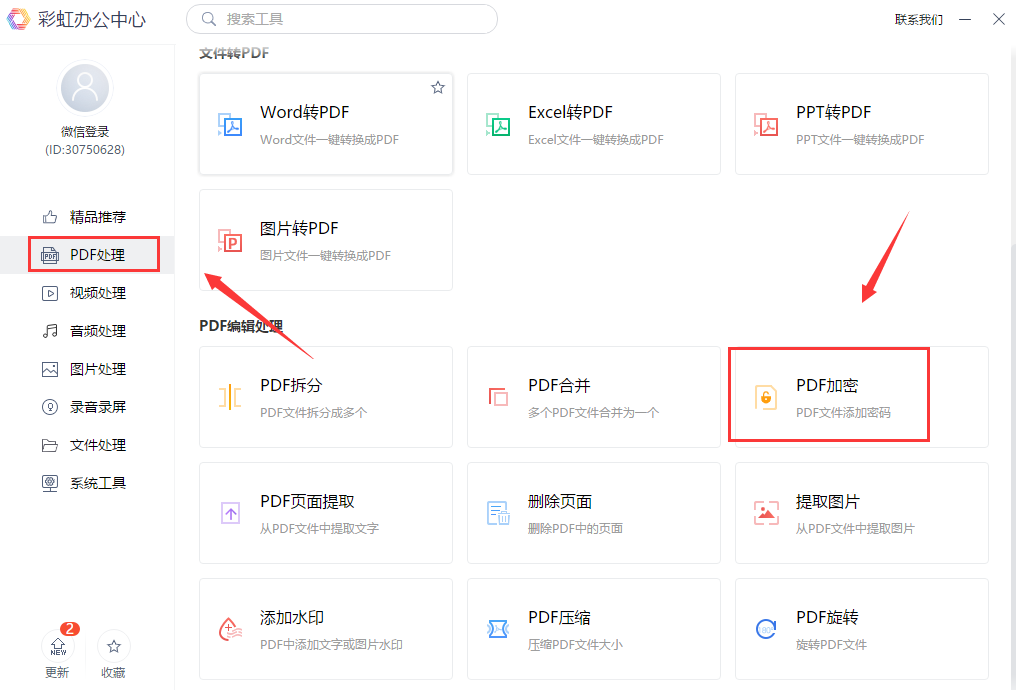Click the user avatar for 微信登录
This screenshot has width=1016, height=690.
[85, 87]
